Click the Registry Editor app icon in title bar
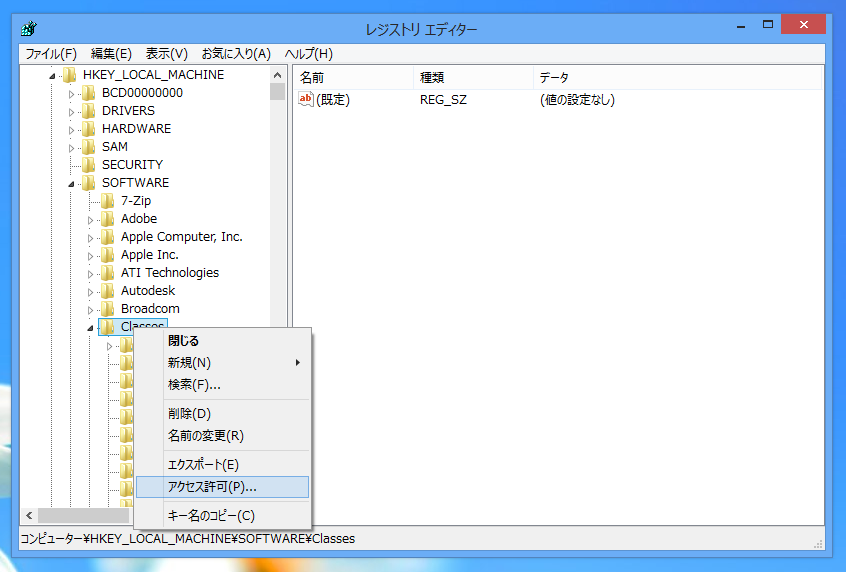This screenshot has width=846, height=572. [29, 28]
